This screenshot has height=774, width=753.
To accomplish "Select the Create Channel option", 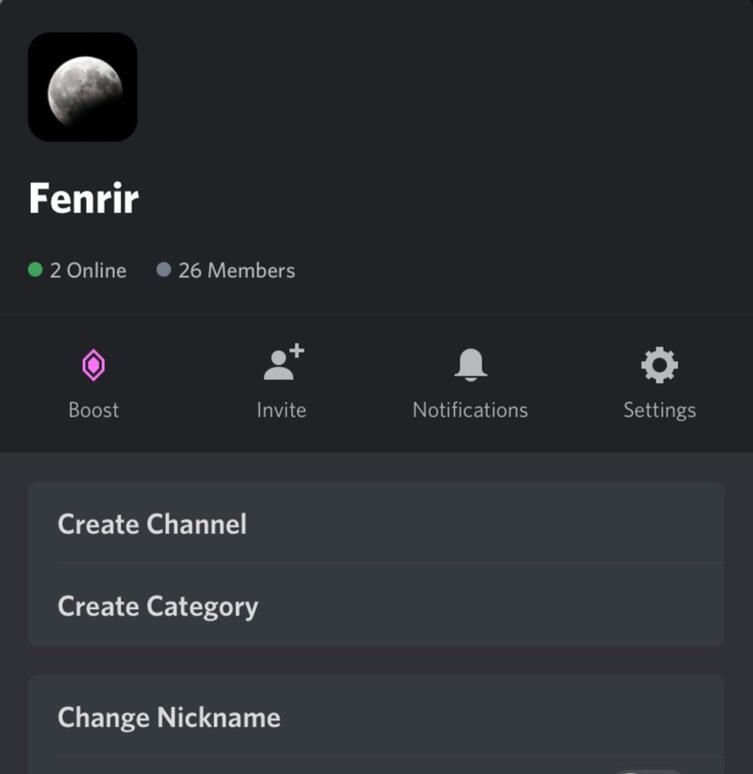I will pyautogui.click(x=152, y=524).
